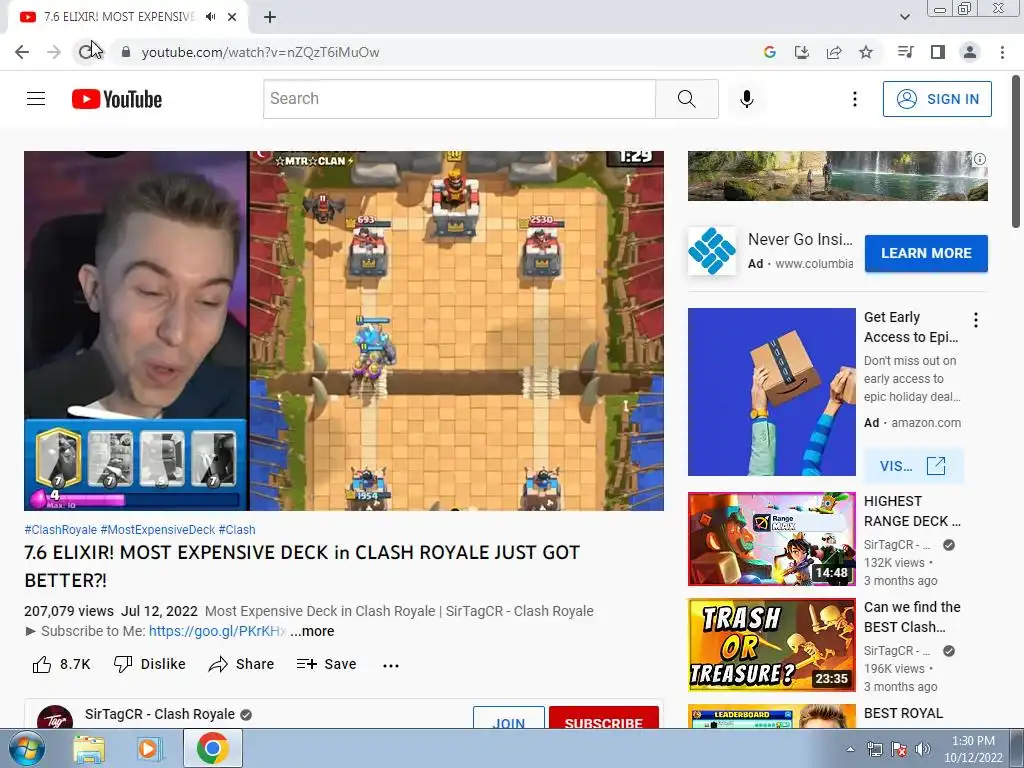Open the waterfall ad banner image
The height and width of the screenshot is (768, 1024).
[837, 176]
